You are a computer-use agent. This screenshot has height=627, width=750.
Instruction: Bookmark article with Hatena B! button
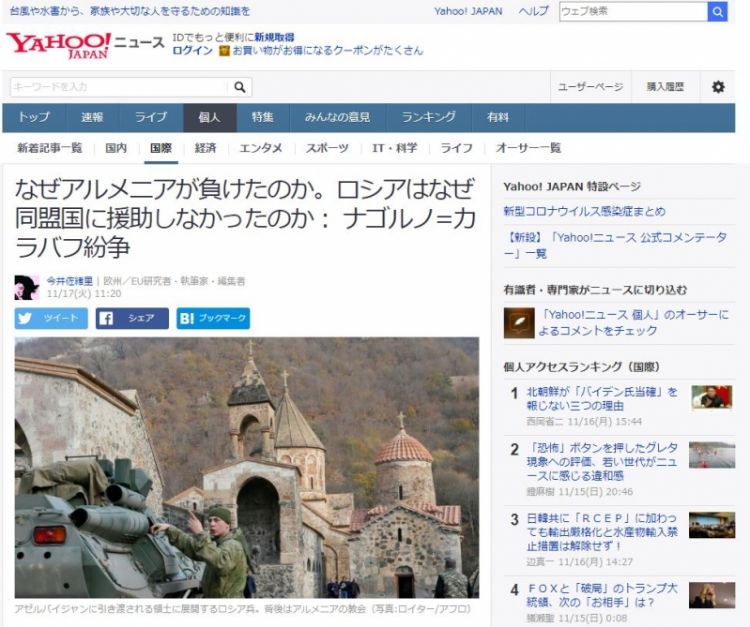pyautogui.click(x=213, y=319)
